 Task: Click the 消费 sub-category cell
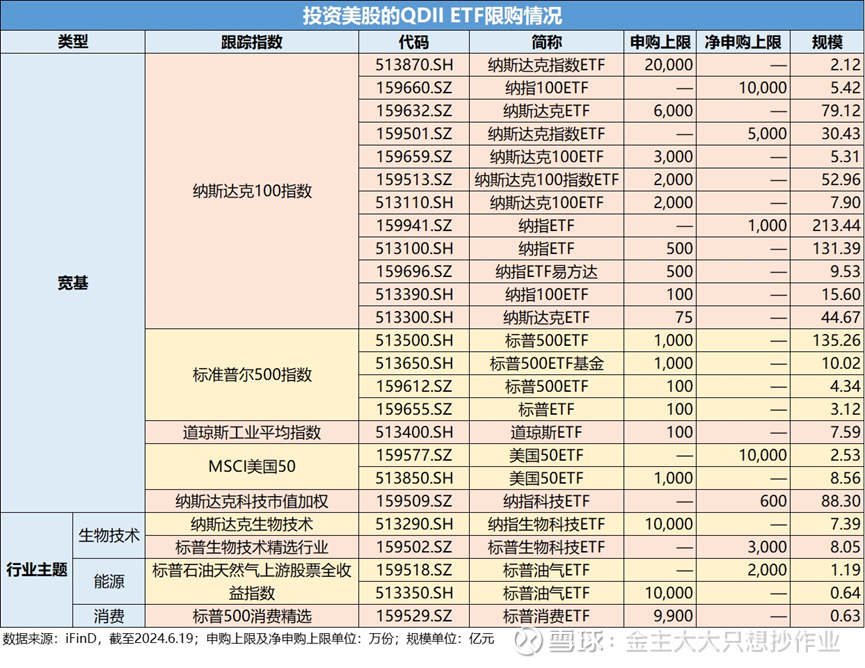[x=109, y=616]
